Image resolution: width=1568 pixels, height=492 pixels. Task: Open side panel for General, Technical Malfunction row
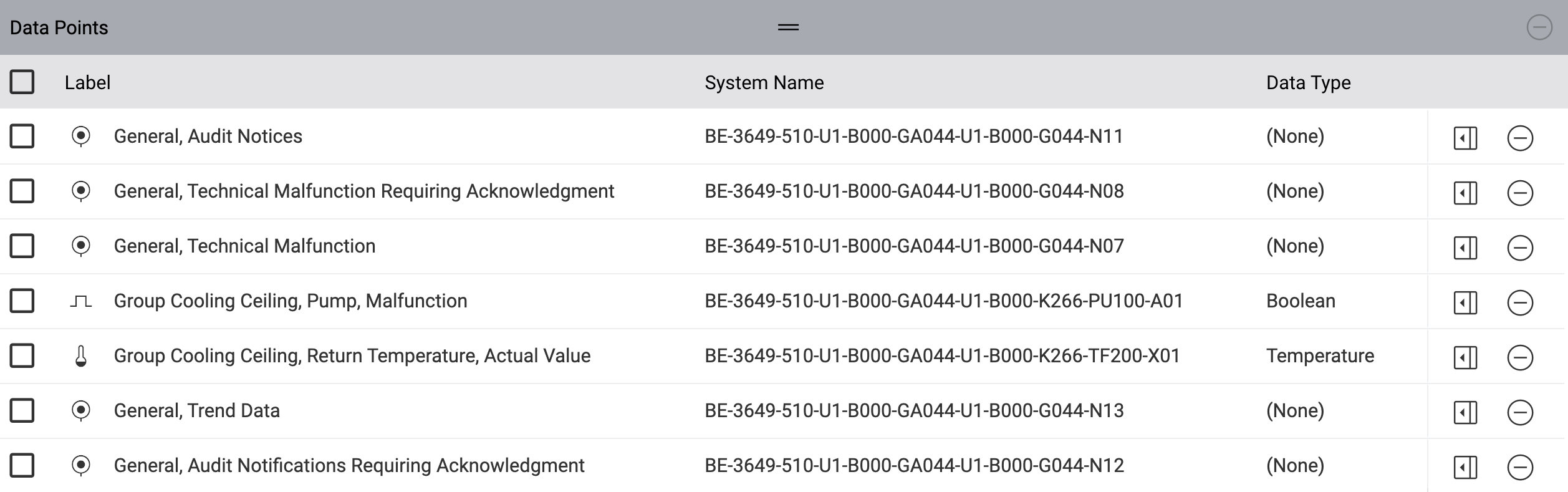click(x=1465, y=248)
